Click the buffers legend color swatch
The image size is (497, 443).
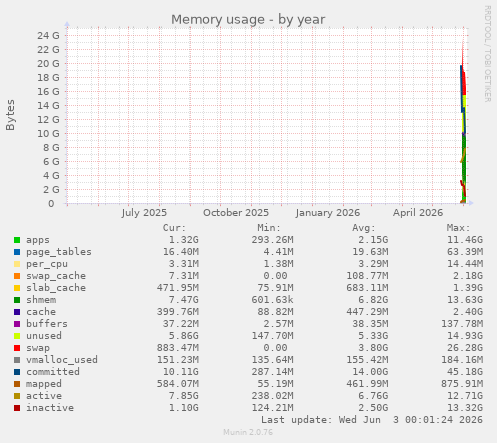(x=17, y=324)
